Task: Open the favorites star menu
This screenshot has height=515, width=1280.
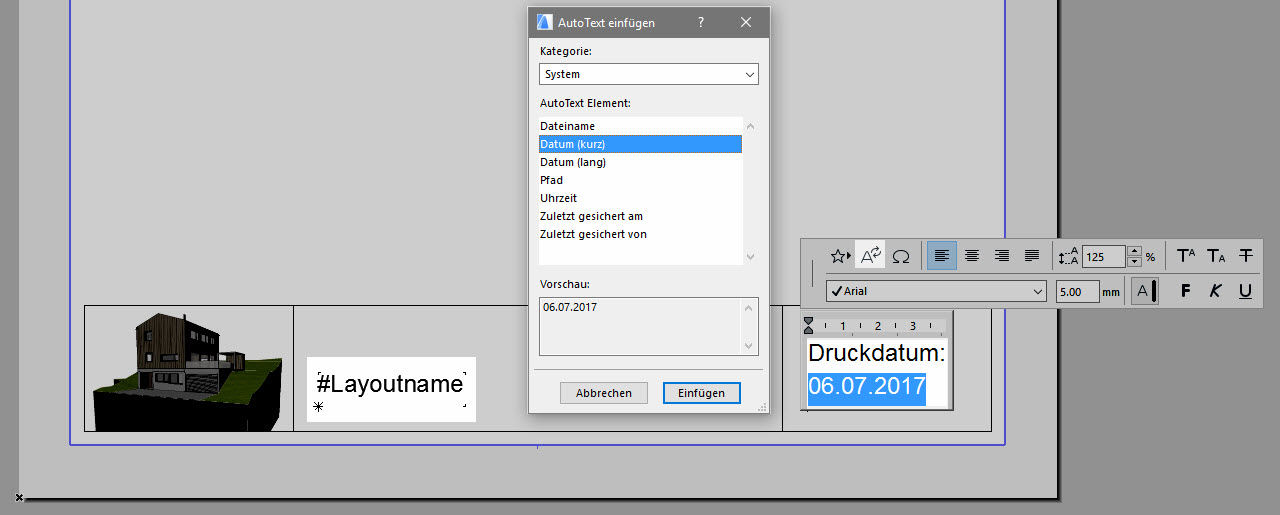Action: point(840,256)
